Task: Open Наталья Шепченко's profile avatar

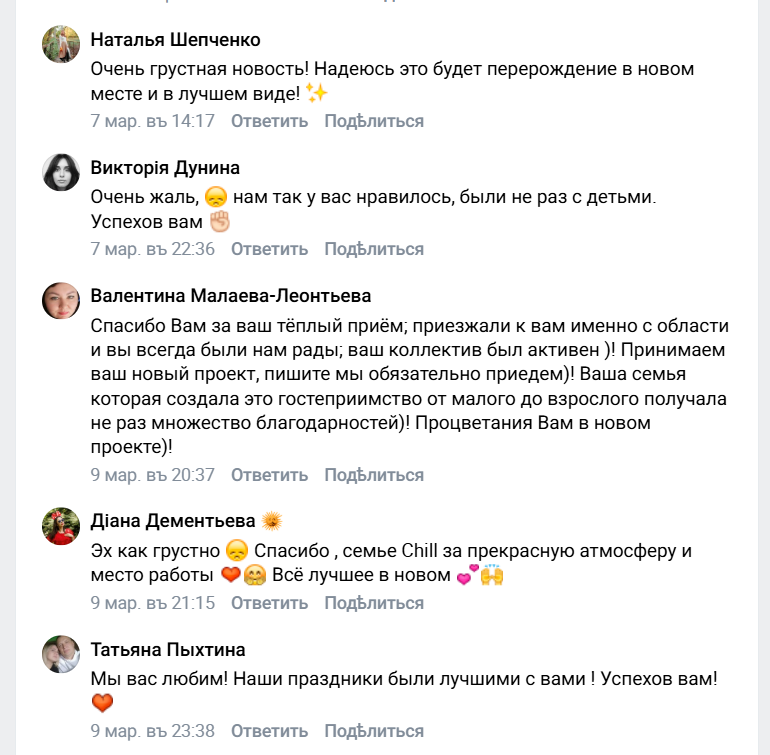Action: tap(61, 44)
